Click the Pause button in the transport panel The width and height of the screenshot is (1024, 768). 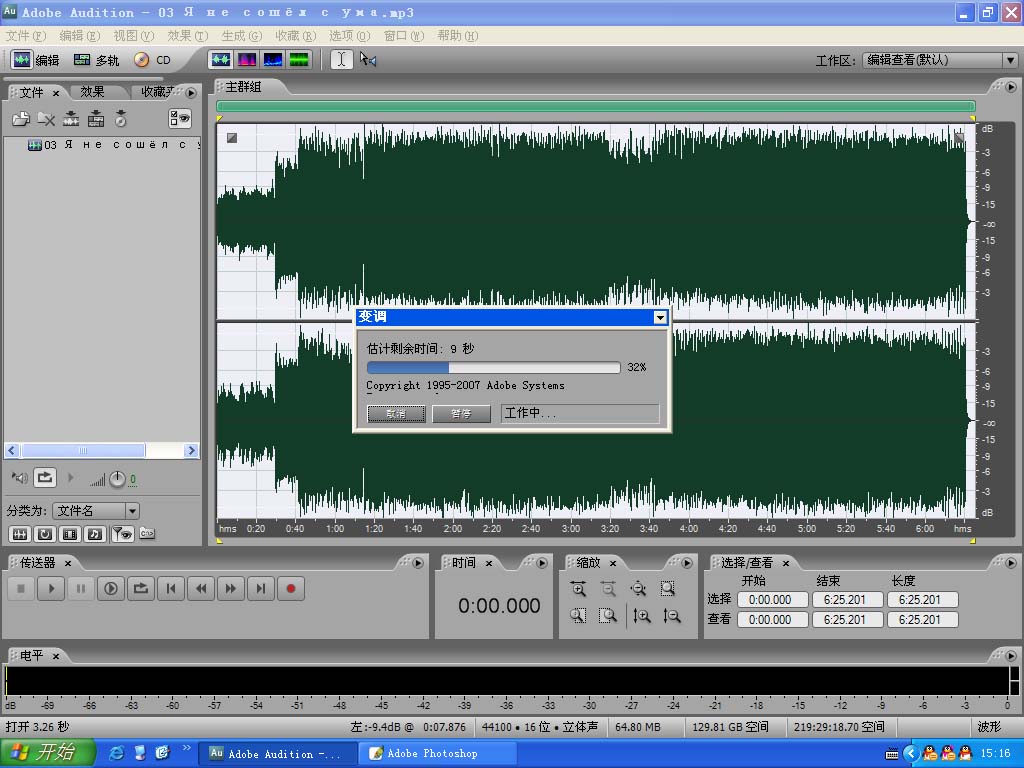[81, 589]
